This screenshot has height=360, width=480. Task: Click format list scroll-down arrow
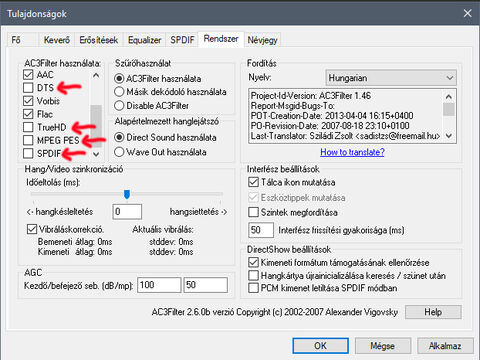pyautogui.click(x=96, y=154)
